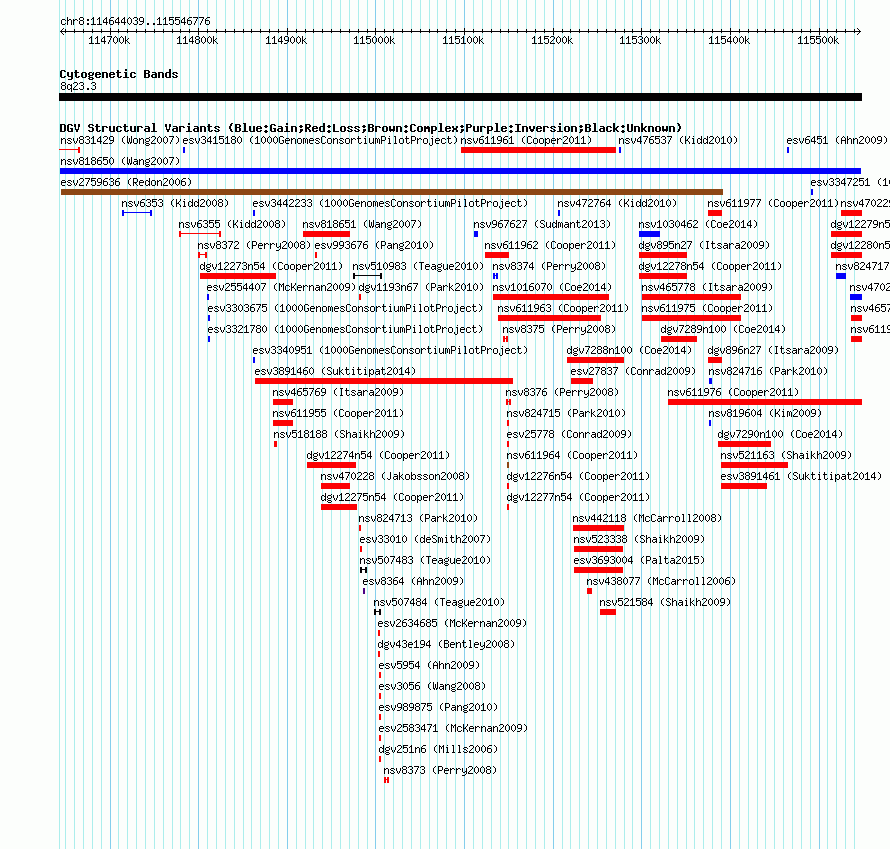Click the dgv12274n54 (Cooper2011) label
890x849 pixels.
[x=379, y=455]
